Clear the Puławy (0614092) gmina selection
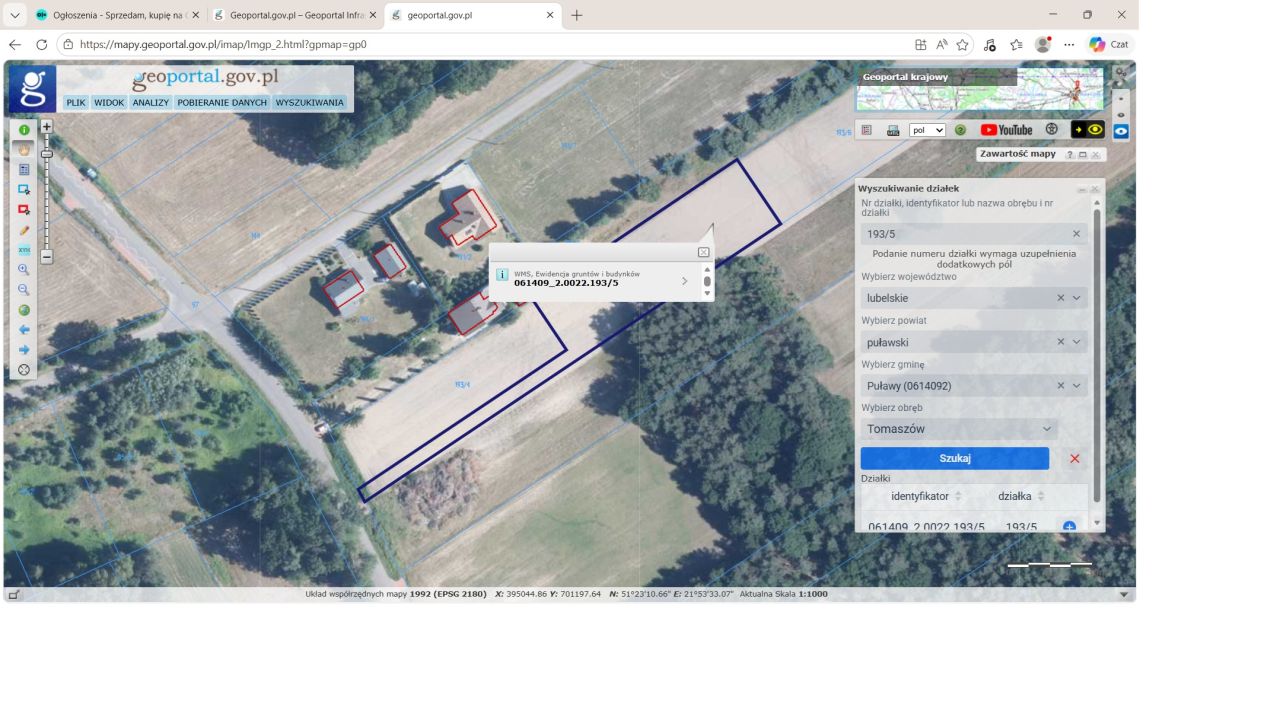The image size is (1280, 720). 1061,386
